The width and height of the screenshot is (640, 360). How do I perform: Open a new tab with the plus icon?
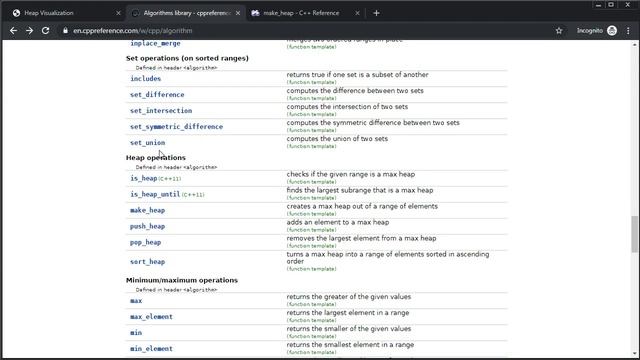point(376,13)
